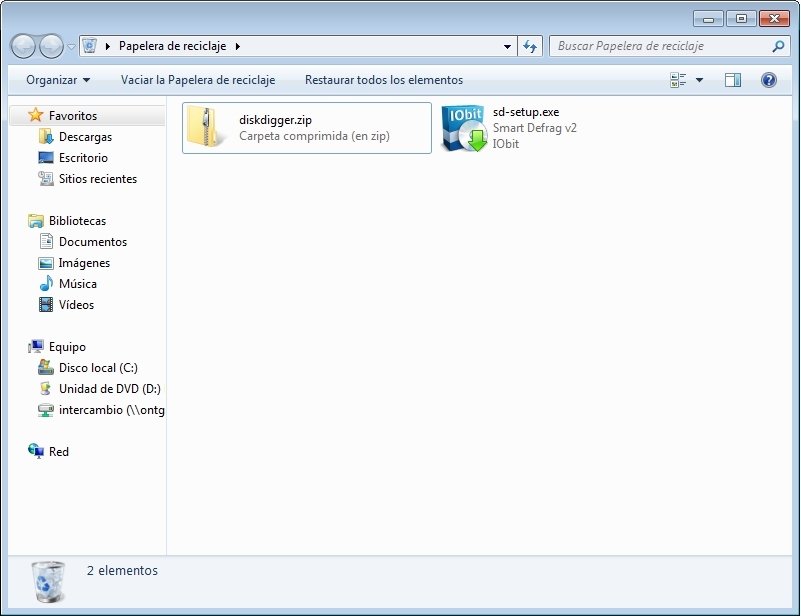Click Vaciar la Papelera de reciclaje

click(x=198, y=80)
